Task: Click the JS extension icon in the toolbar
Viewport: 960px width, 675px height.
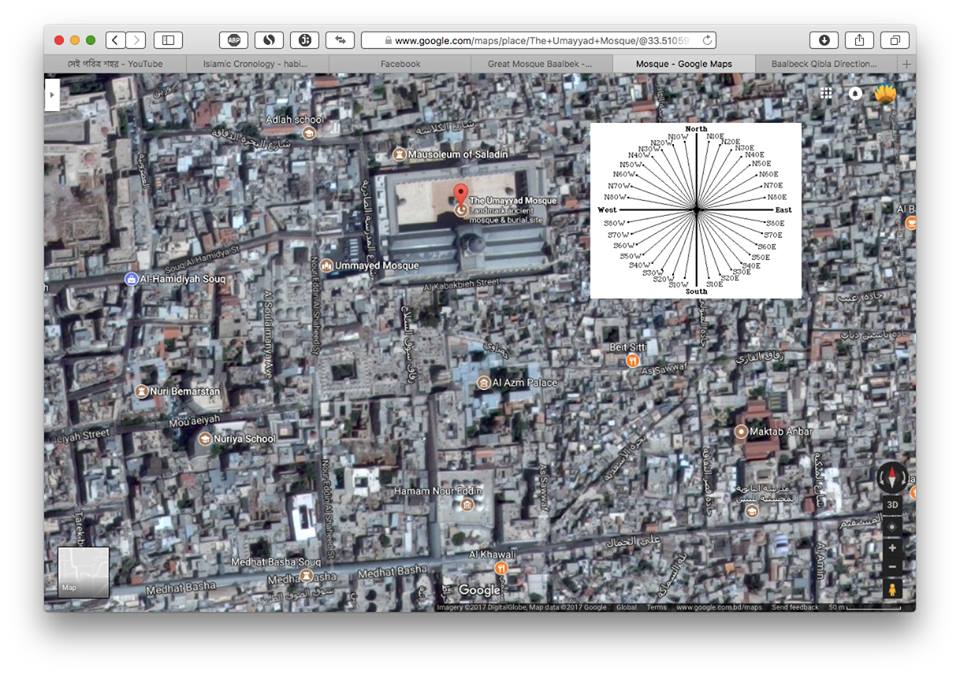Action: tap(304, 40)
